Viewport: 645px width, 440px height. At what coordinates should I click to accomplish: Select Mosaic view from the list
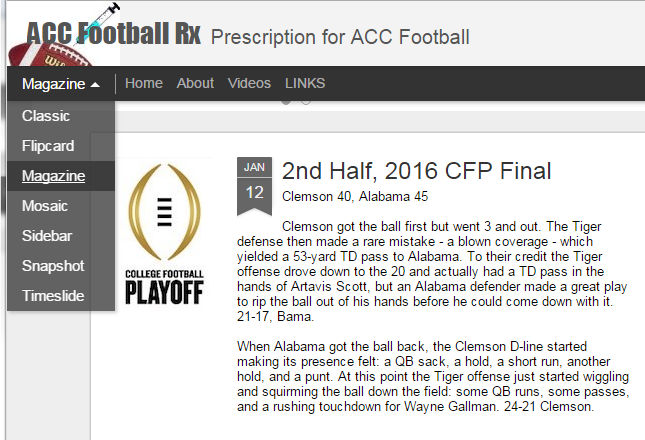[45, 206]
